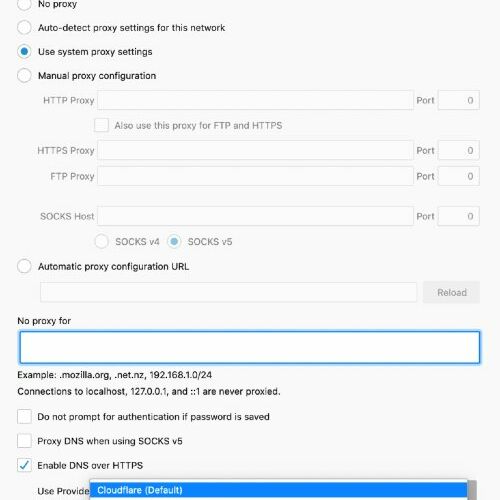This screenshot has height=500, width=500.
Task: Focus the No proxy for text box
Action: [250, 347]
